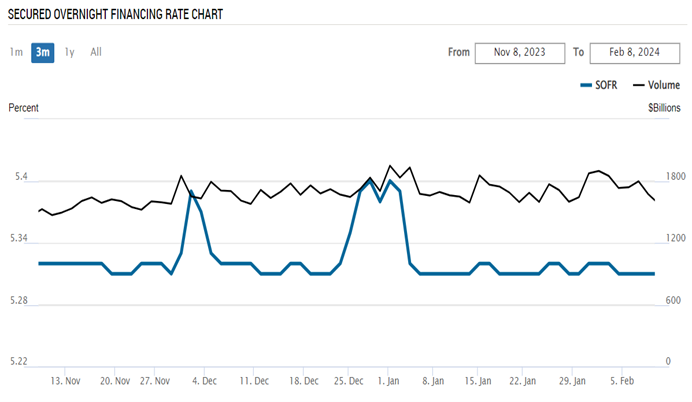Click the 5.4 percent axis label
The image size is (692, 402).
click(x=20, y=179)
